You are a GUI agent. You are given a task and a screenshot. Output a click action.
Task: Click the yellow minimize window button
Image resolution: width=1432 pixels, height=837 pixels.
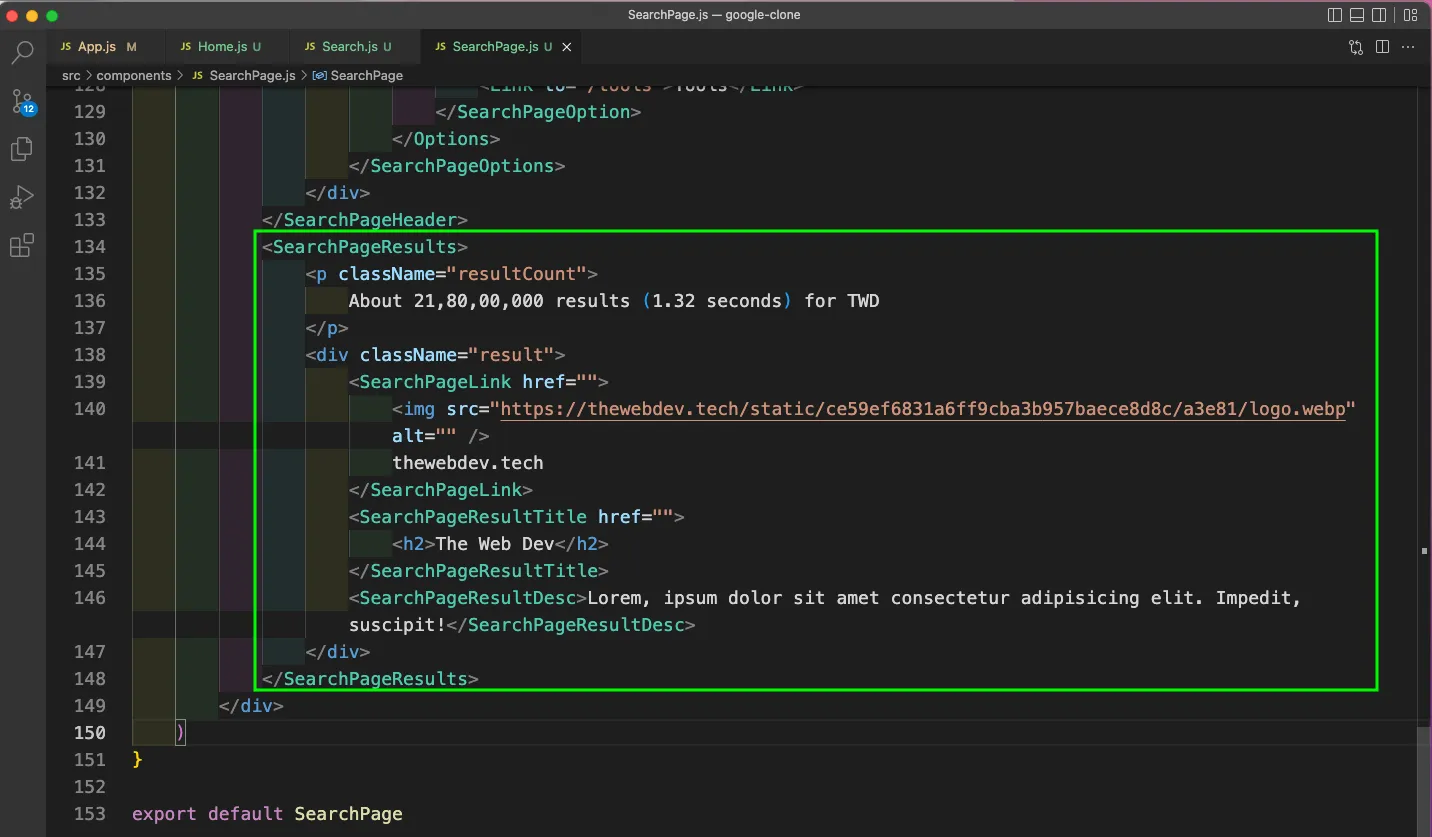click(x=33, y=15)
